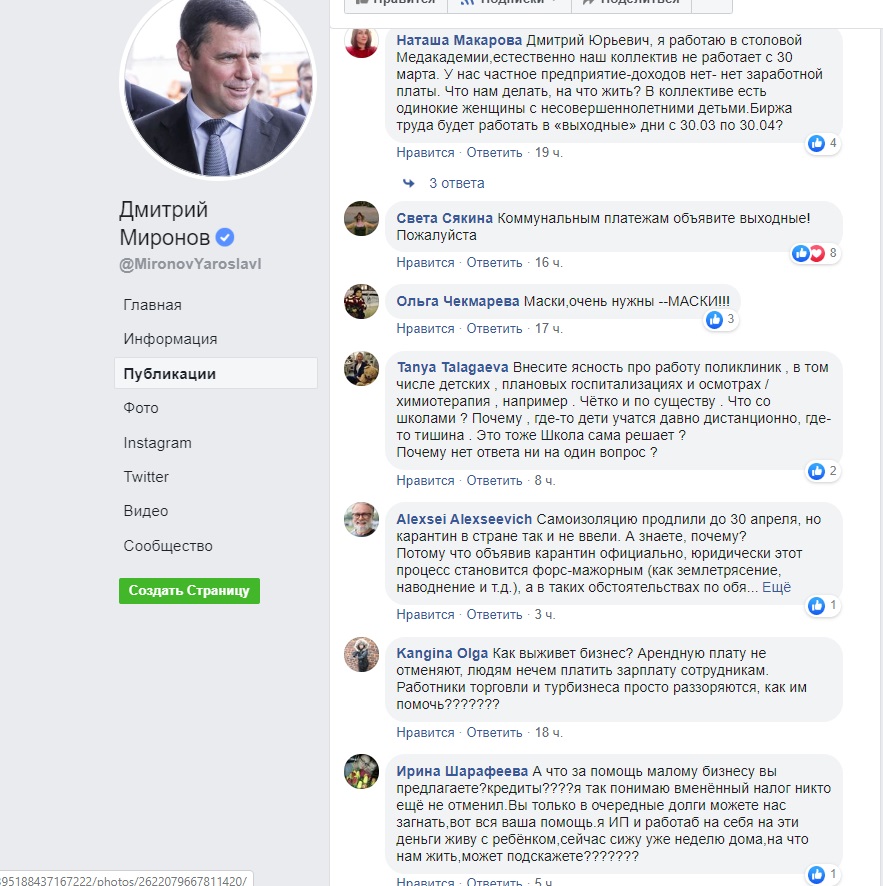Open reactions on Tanya Talagaeva's comment
This screenshot has width=883, height=886.
click(x=823, y=471)
